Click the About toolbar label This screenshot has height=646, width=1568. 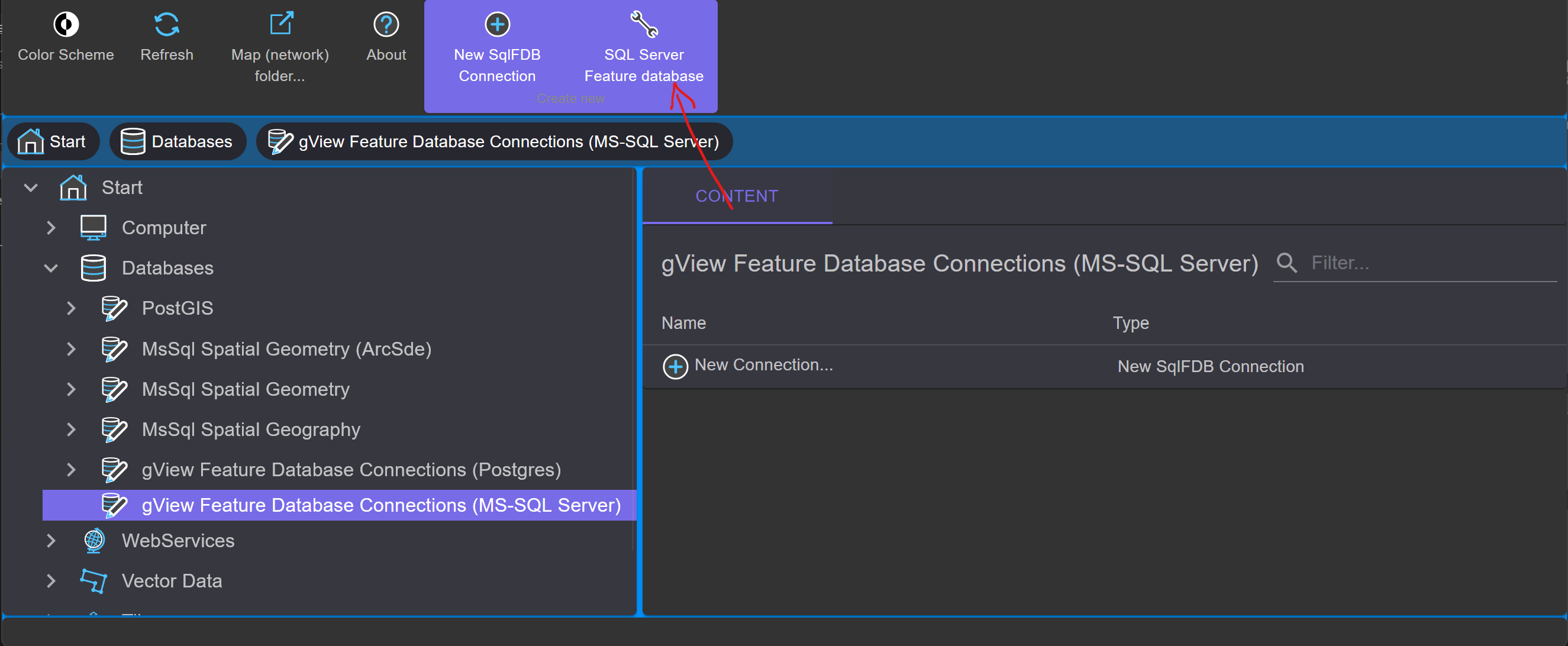(386, 54)
